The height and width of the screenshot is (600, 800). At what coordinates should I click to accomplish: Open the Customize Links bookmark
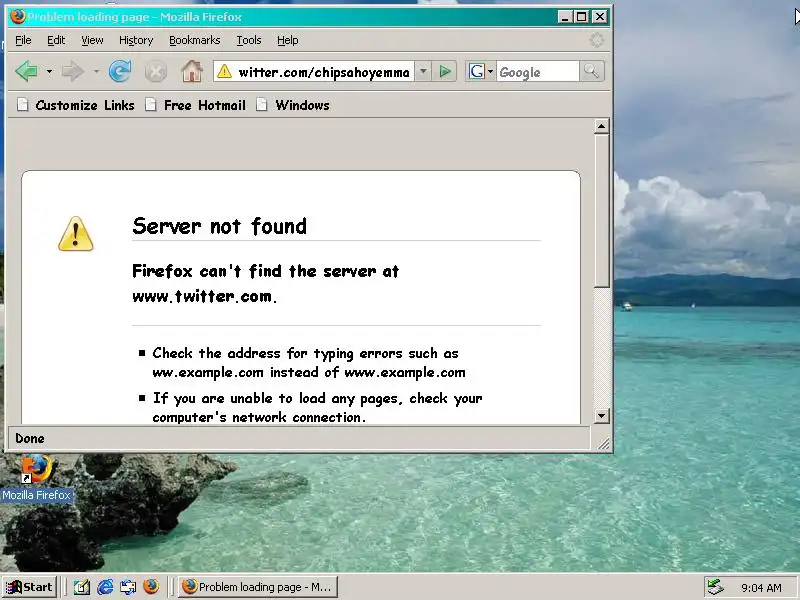point(76,105)
